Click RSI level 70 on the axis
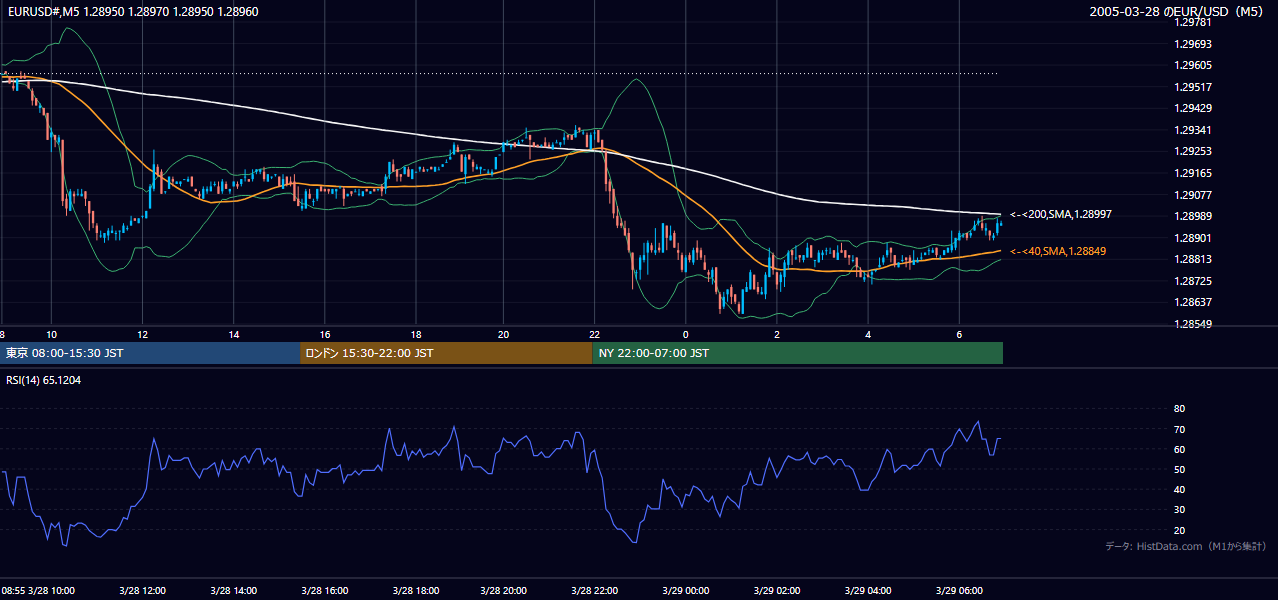The height and width of the screenshot is (600, 1278). click(1179, 429)
